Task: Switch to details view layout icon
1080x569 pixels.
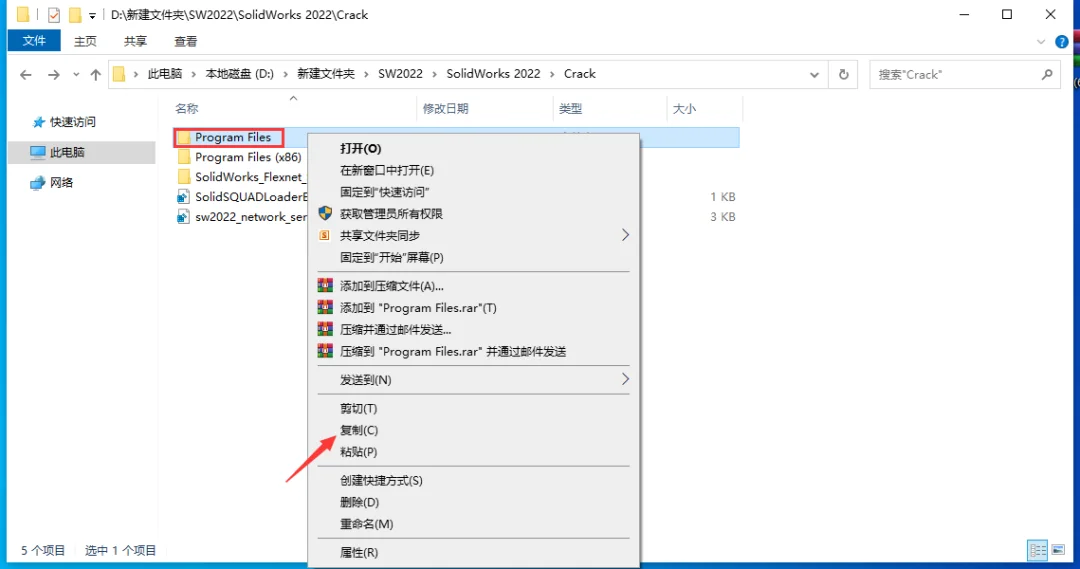Action: [x=1037, y=550]
